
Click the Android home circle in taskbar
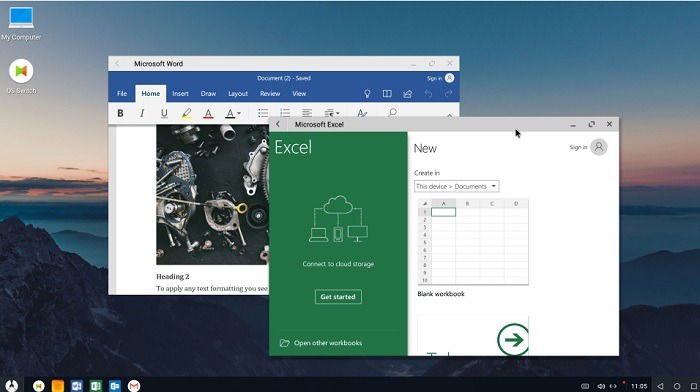tap(677, 386)
